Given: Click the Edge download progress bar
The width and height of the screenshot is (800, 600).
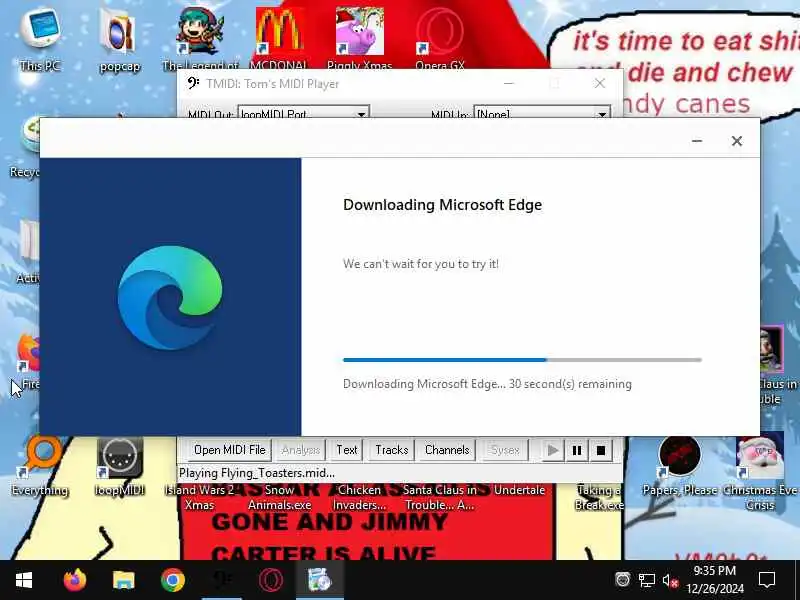Looking at the screenshot, I should tap(522, 360).
